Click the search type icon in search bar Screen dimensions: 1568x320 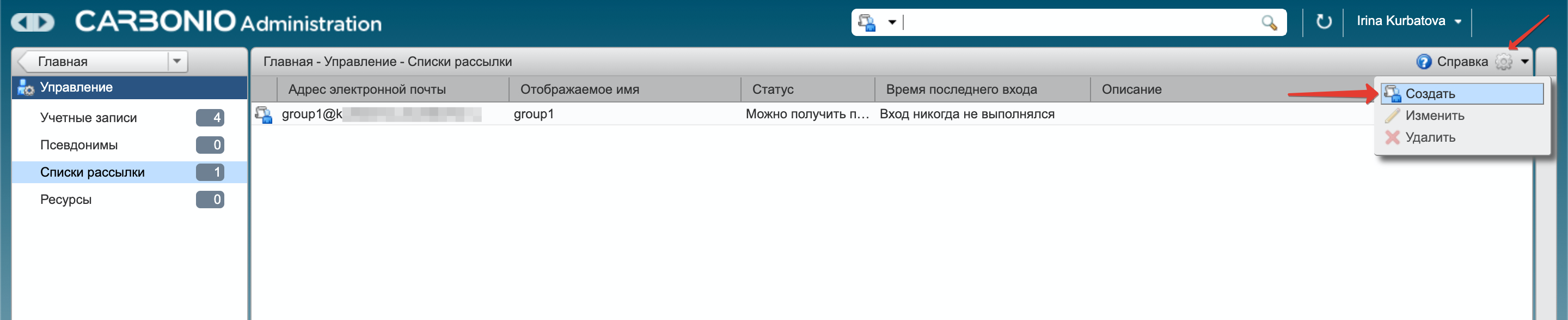click(866, 22)
